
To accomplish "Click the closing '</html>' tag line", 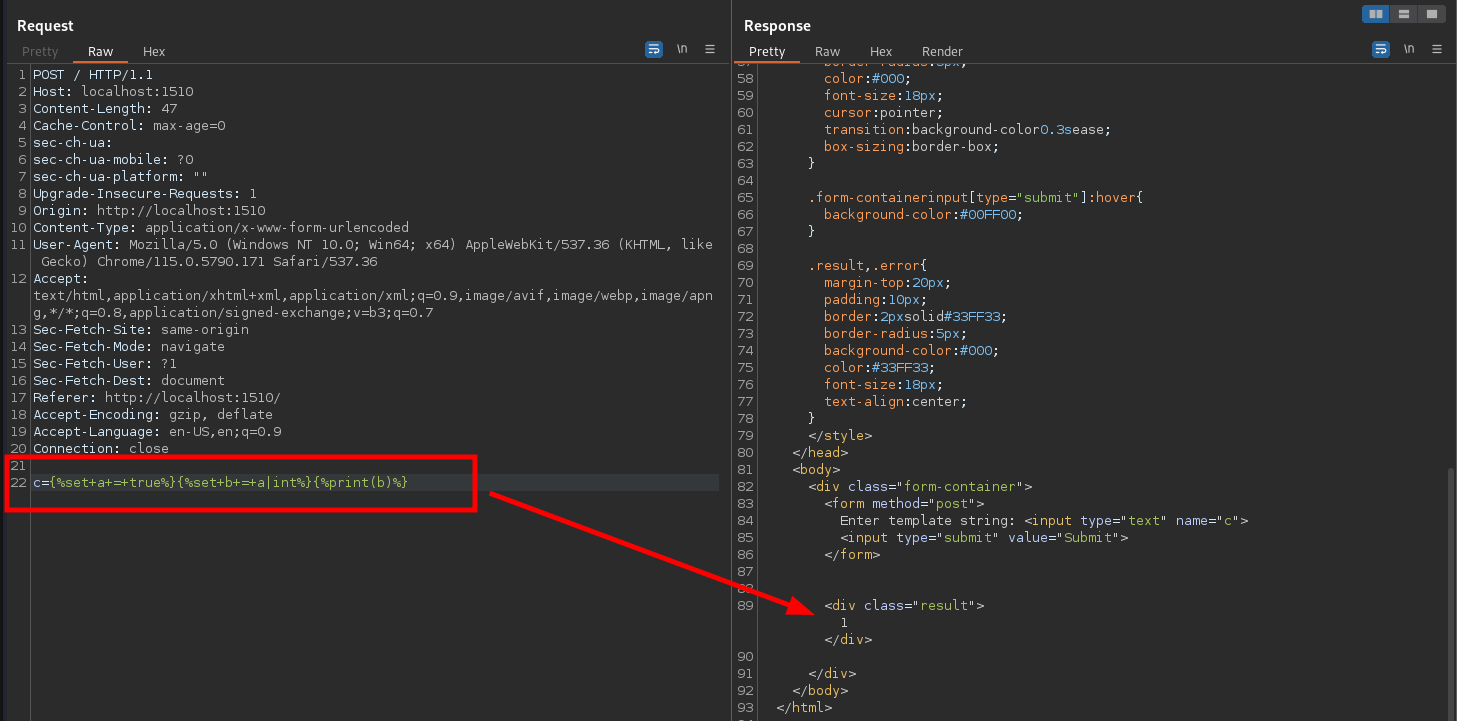I will (804, 707).
